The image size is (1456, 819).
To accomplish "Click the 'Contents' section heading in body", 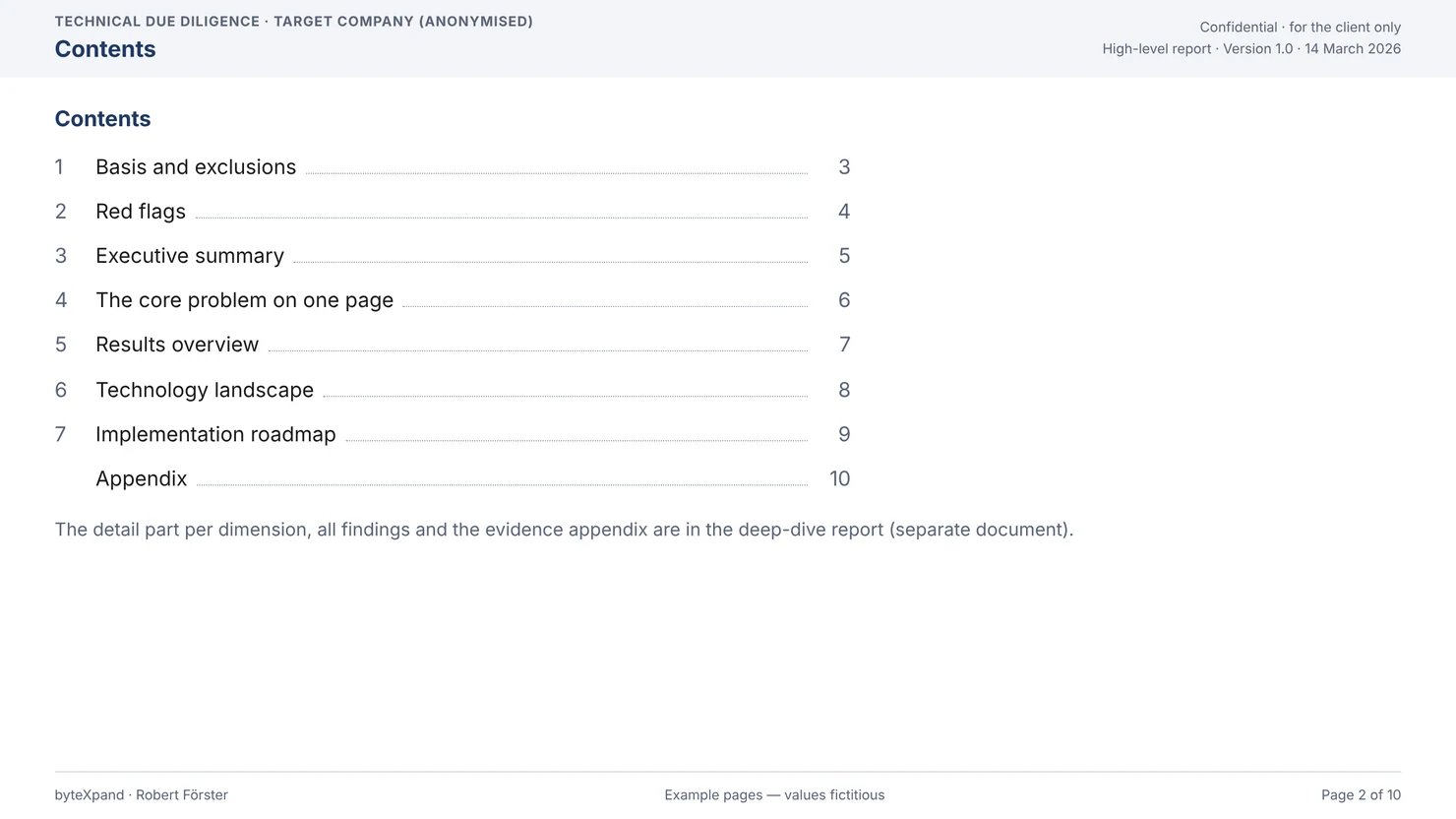I will tap(102, 119).
